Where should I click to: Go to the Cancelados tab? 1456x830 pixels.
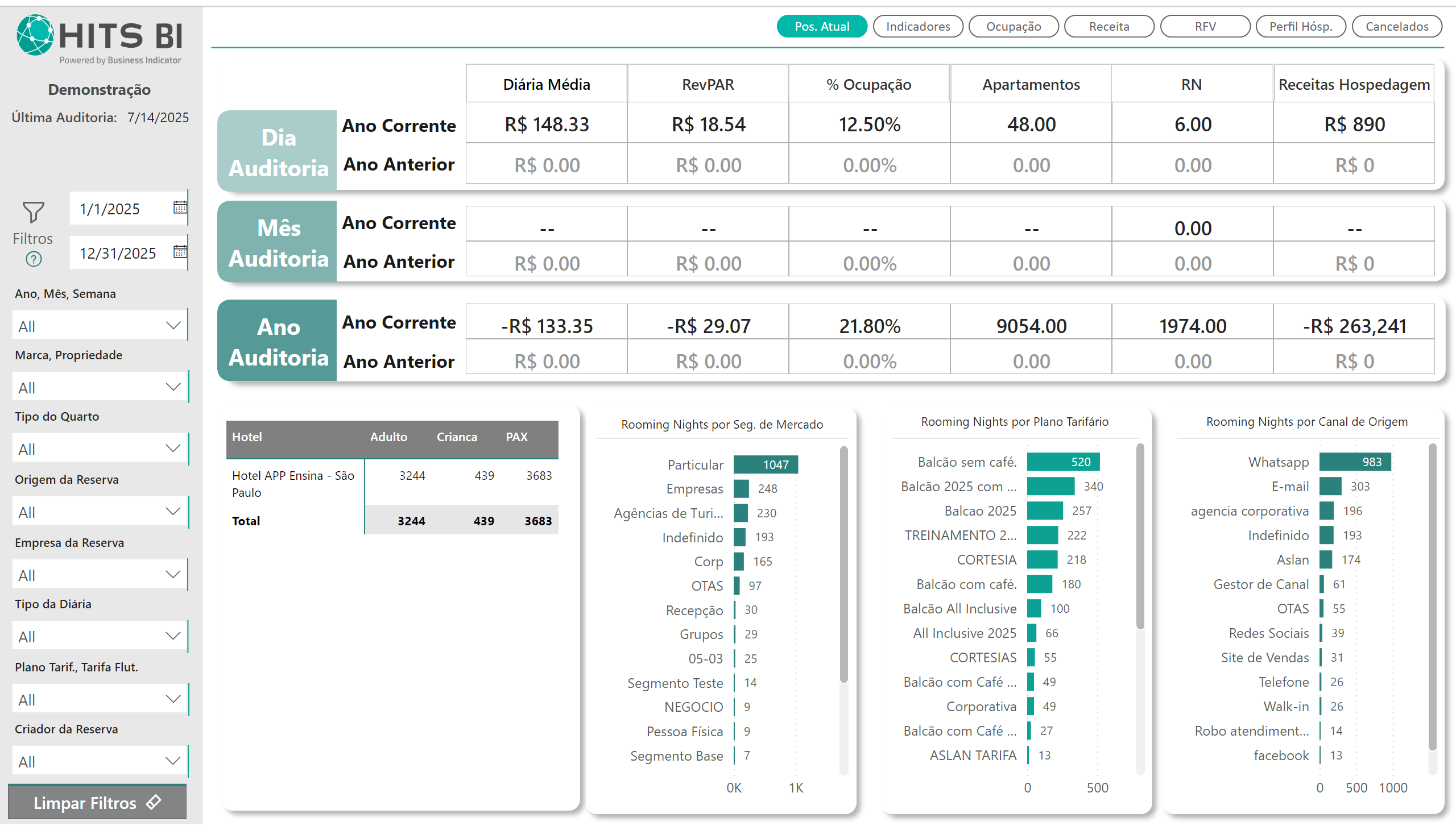(x=1396, y=26)
